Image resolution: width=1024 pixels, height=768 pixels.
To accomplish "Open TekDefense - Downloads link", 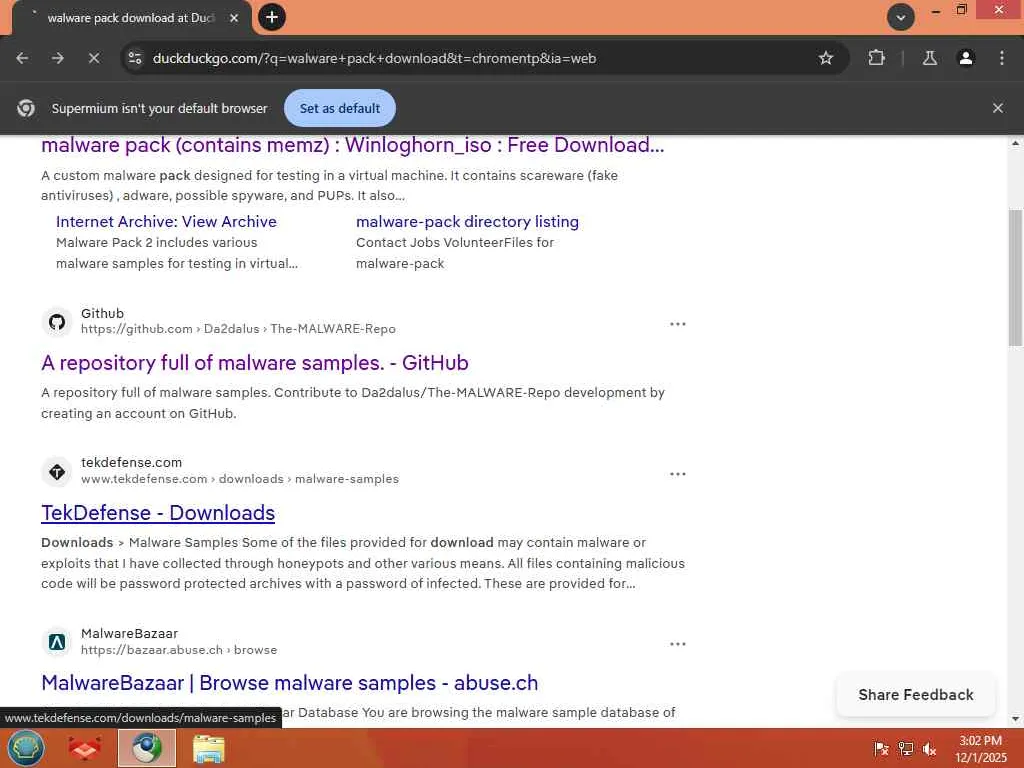I will [158, 513].
